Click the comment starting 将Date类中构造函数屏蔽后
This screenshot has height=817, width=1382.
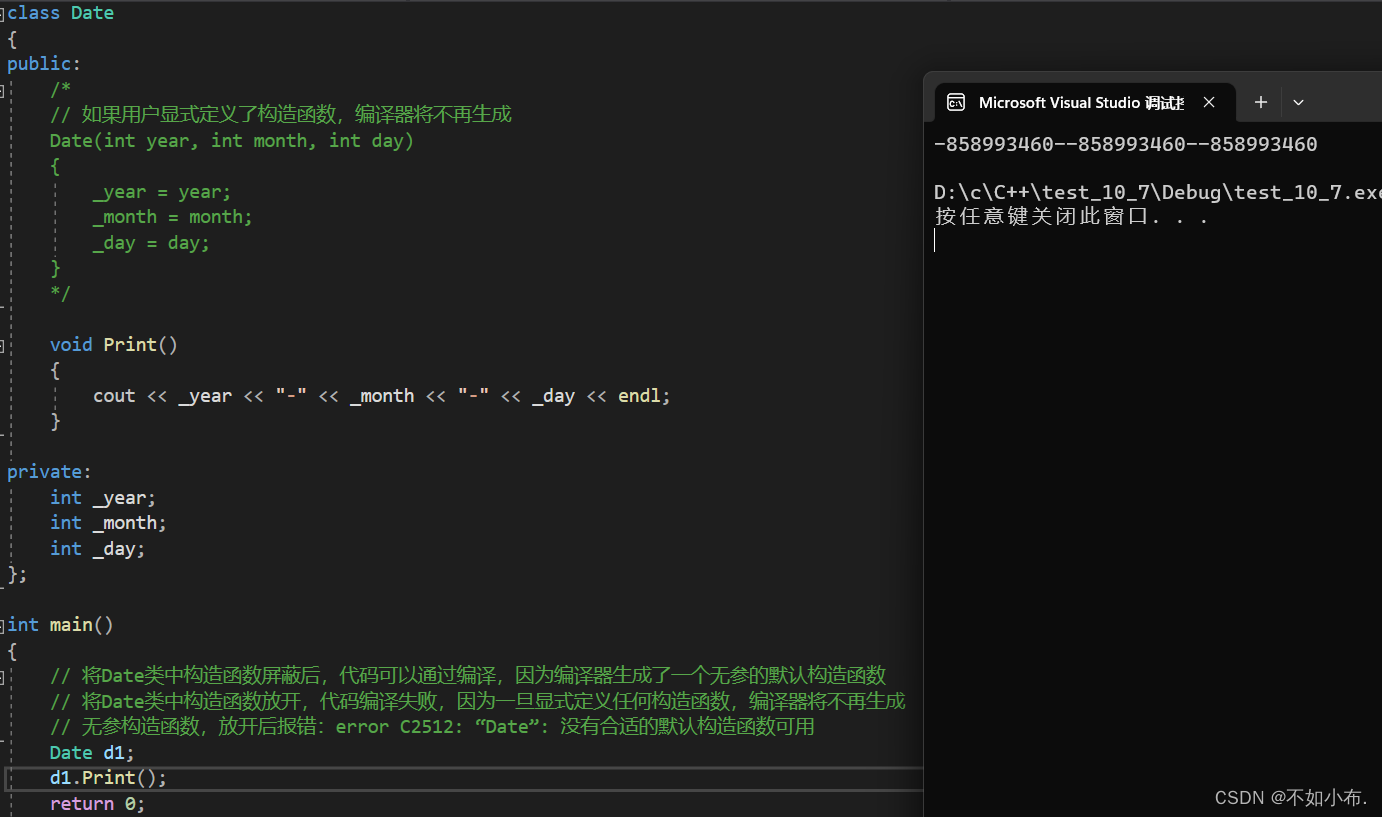point(468,676)
